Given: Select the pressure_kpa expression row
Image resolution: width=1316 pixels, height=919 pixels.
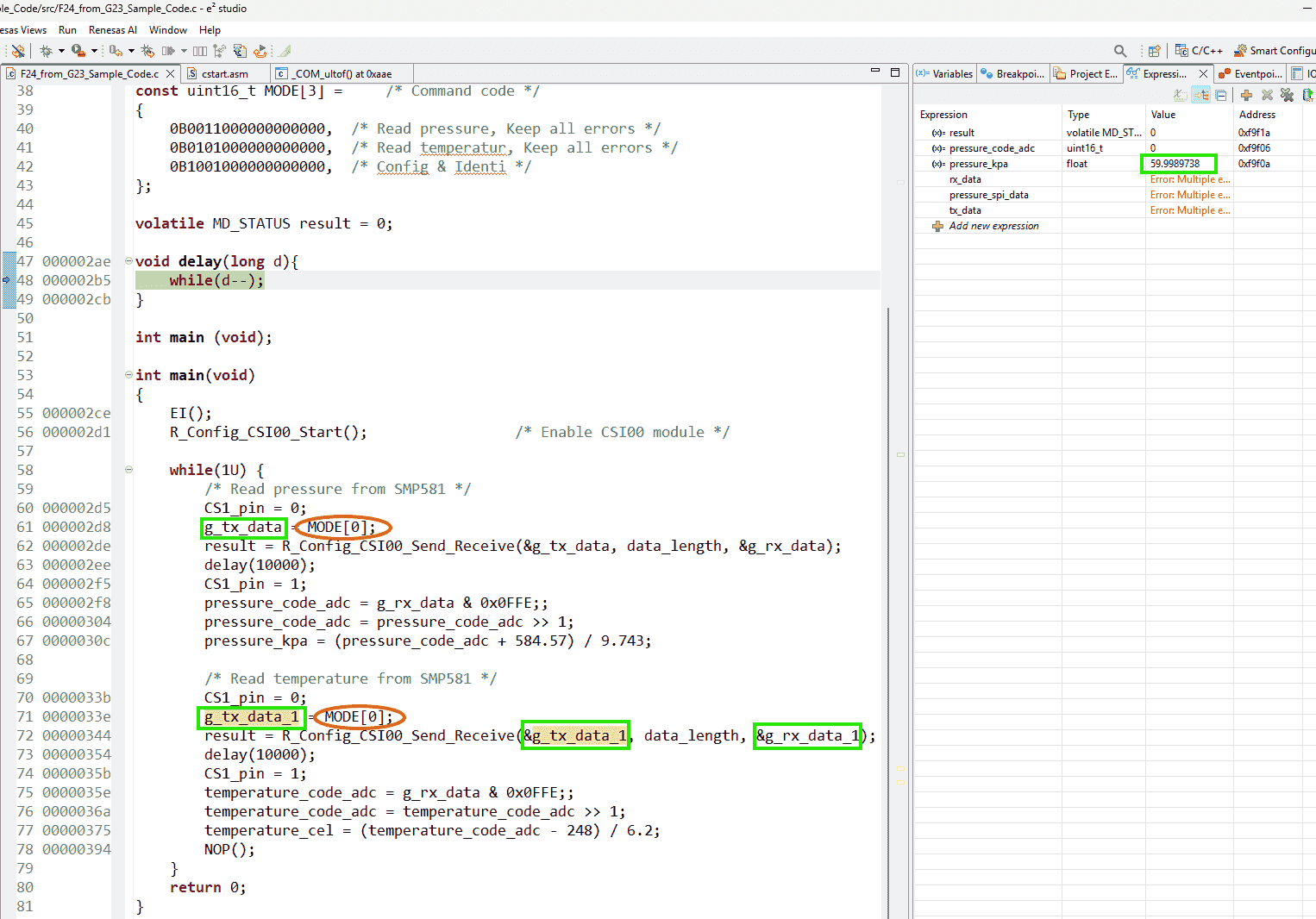Looking at the screenshot, I should [978, 164].
